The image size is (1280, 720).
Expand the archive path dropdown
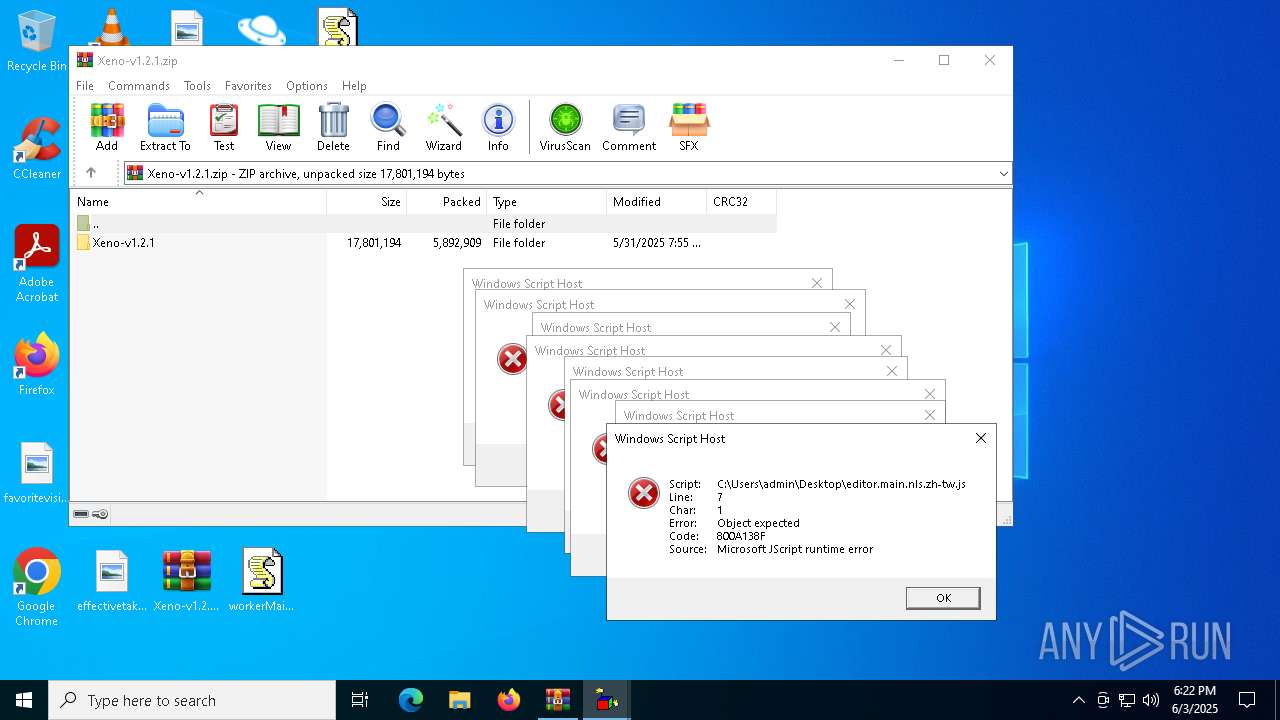pos(1003,174)
